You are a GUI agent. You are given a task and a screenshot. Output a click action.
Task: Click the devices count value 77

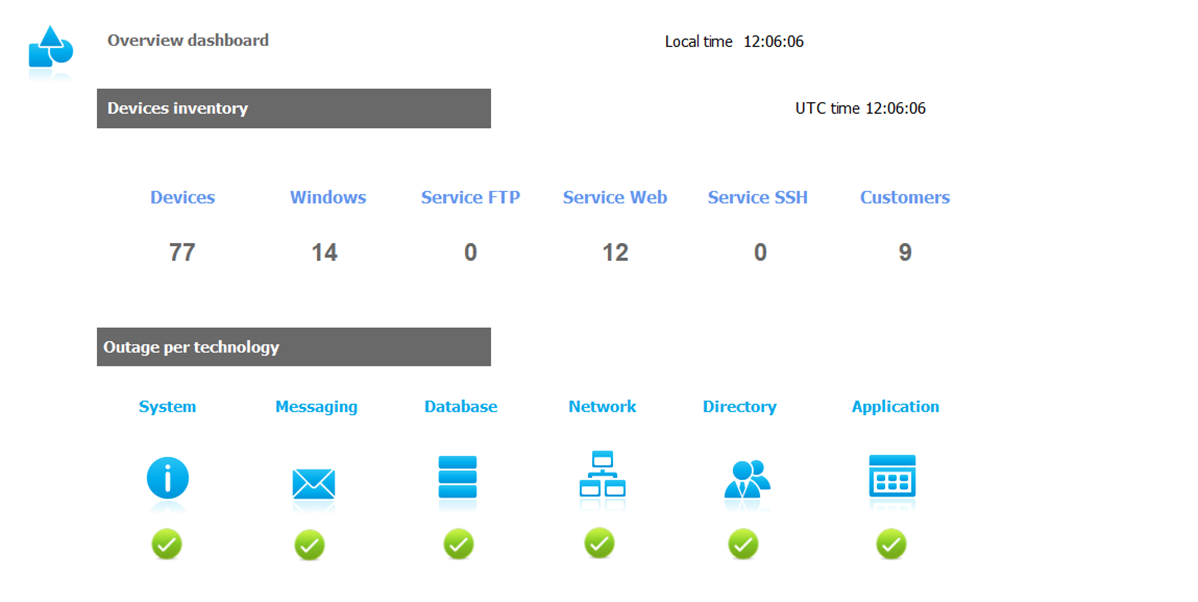182,253
